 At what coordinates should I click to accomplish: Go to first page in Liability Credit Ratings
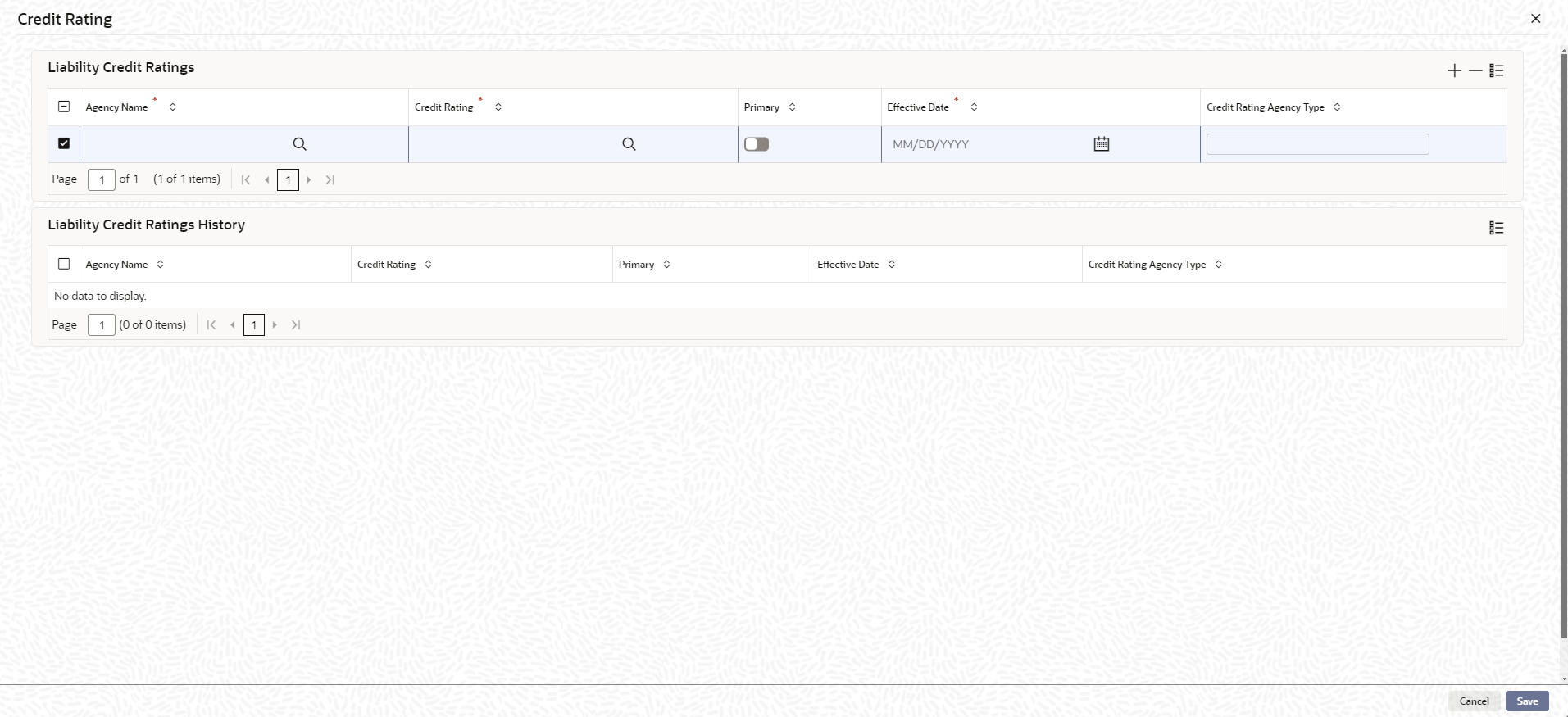point(246,179)
